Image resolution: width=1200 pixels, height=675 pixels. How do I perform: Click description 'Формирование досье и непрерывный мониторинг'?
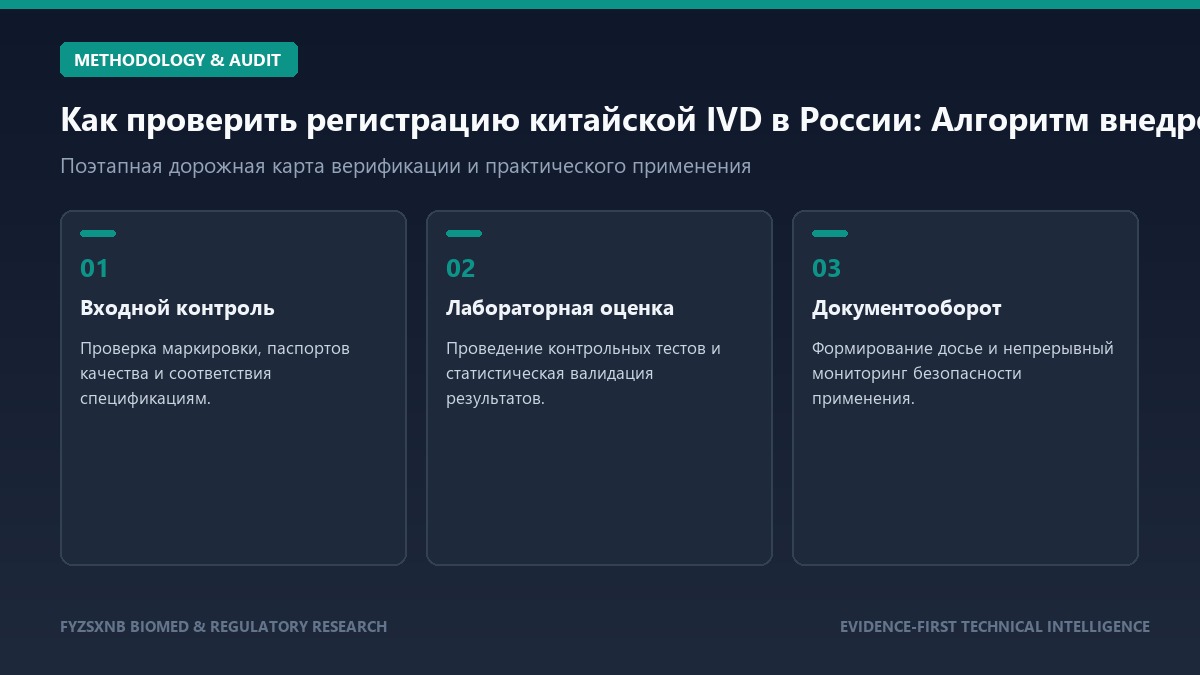pyautogui.click(x=963, y=373)
